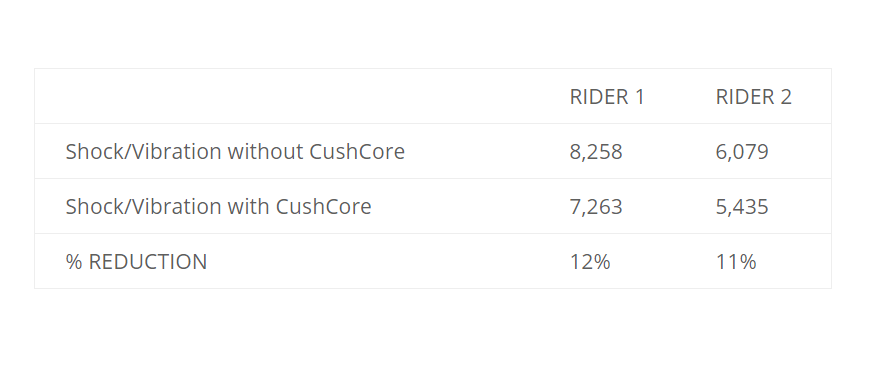This screenshot has height=376, width=877.
Task: Click the word without in the first data row
Action: click(265, 152)
